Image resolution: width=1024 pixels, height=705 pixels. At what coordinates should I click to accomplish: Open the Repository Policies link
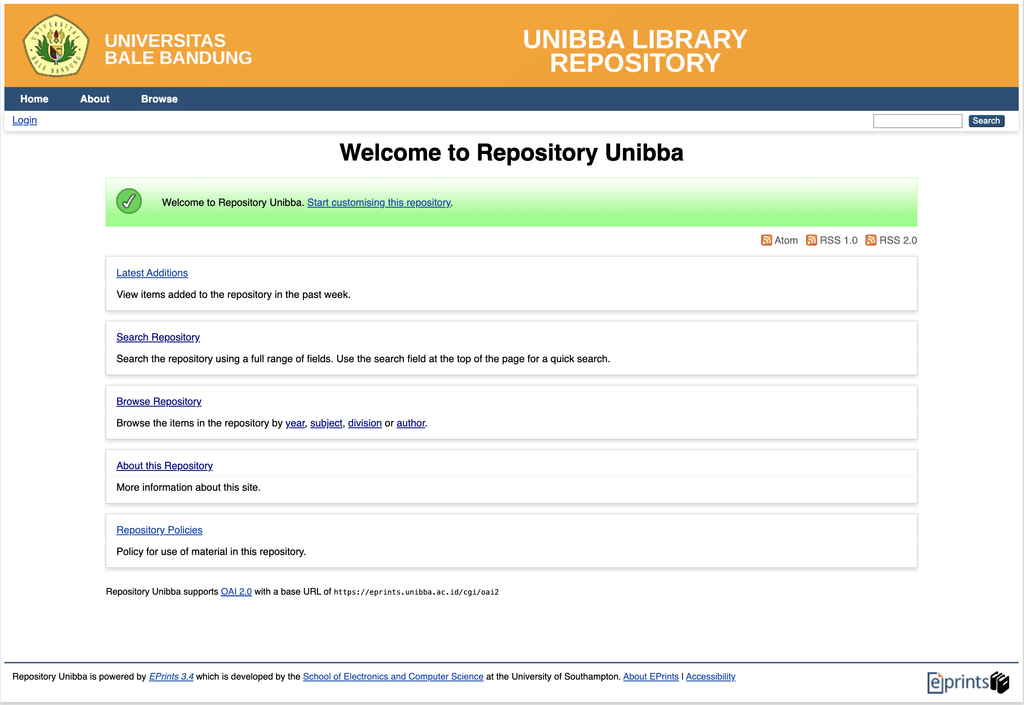click(159, 530)
